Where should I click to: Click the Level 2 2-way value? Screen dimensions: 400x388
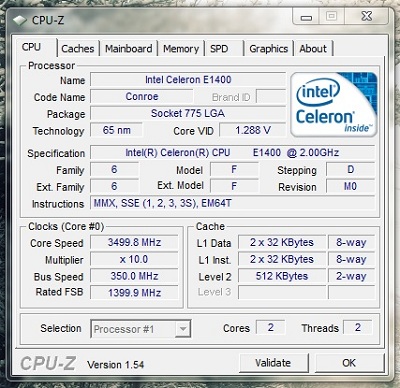pos(351,276)
